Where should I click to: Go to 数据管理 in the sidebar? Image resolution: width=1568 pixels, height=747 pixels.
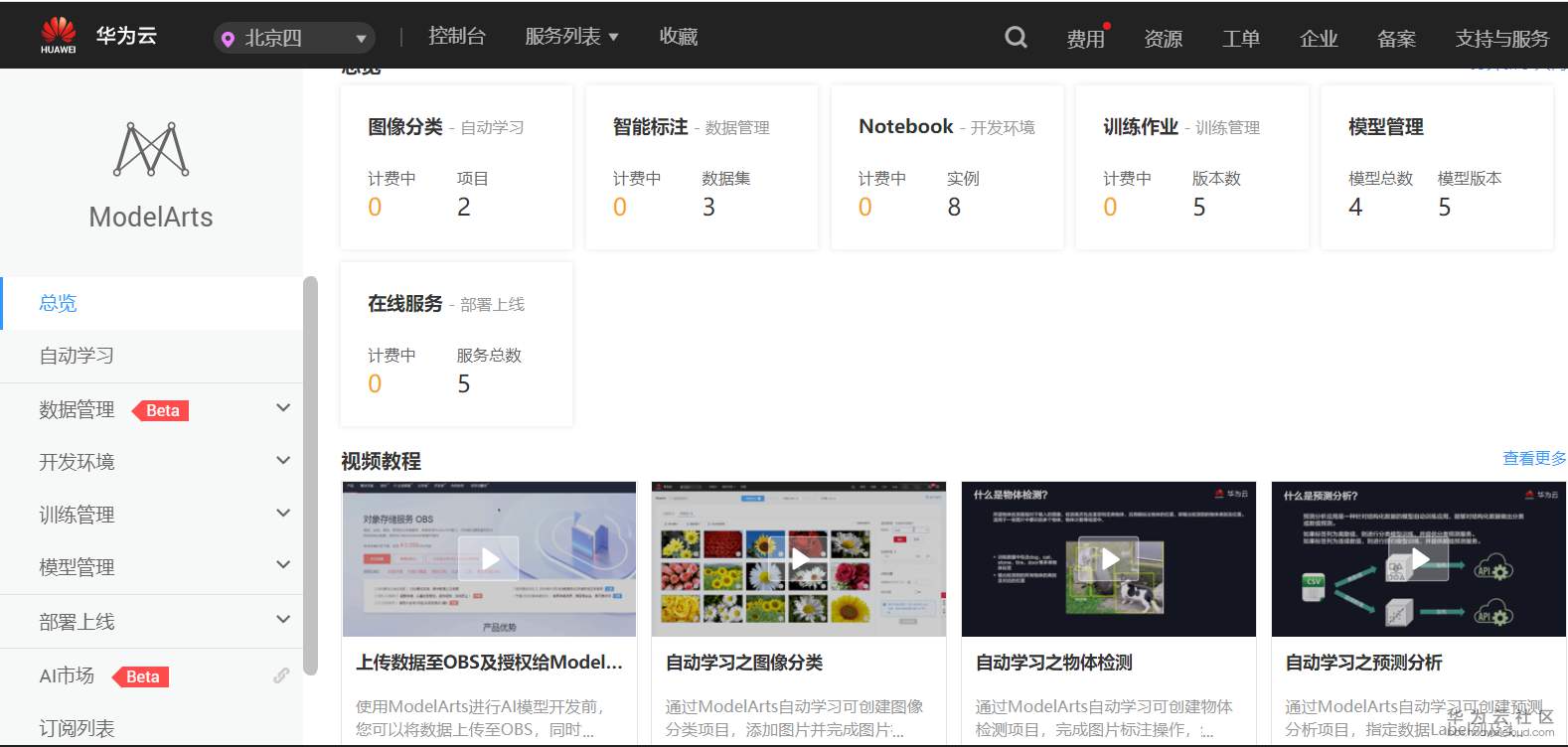[x=77, y=409]
